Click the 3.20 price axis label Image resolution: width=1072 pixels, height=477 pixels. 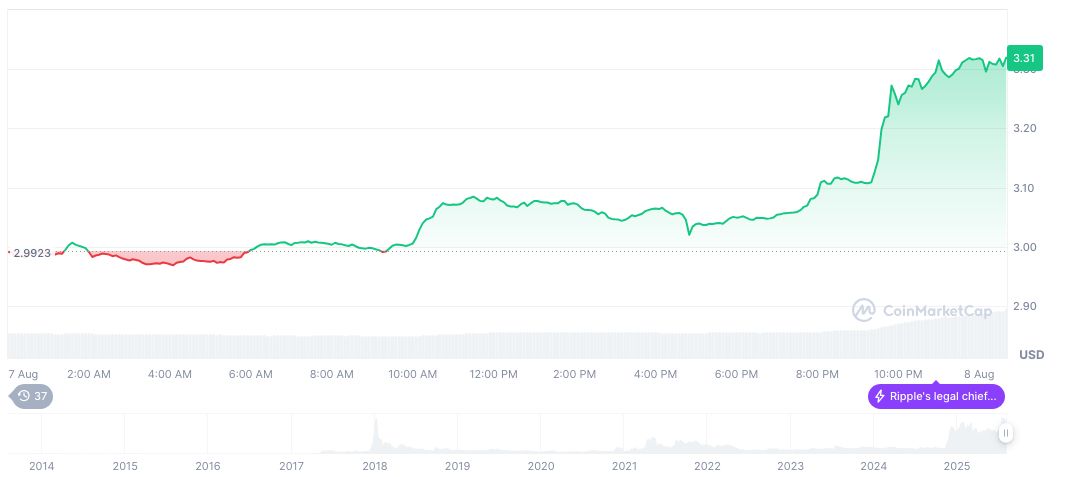[x=1023, y=129]
